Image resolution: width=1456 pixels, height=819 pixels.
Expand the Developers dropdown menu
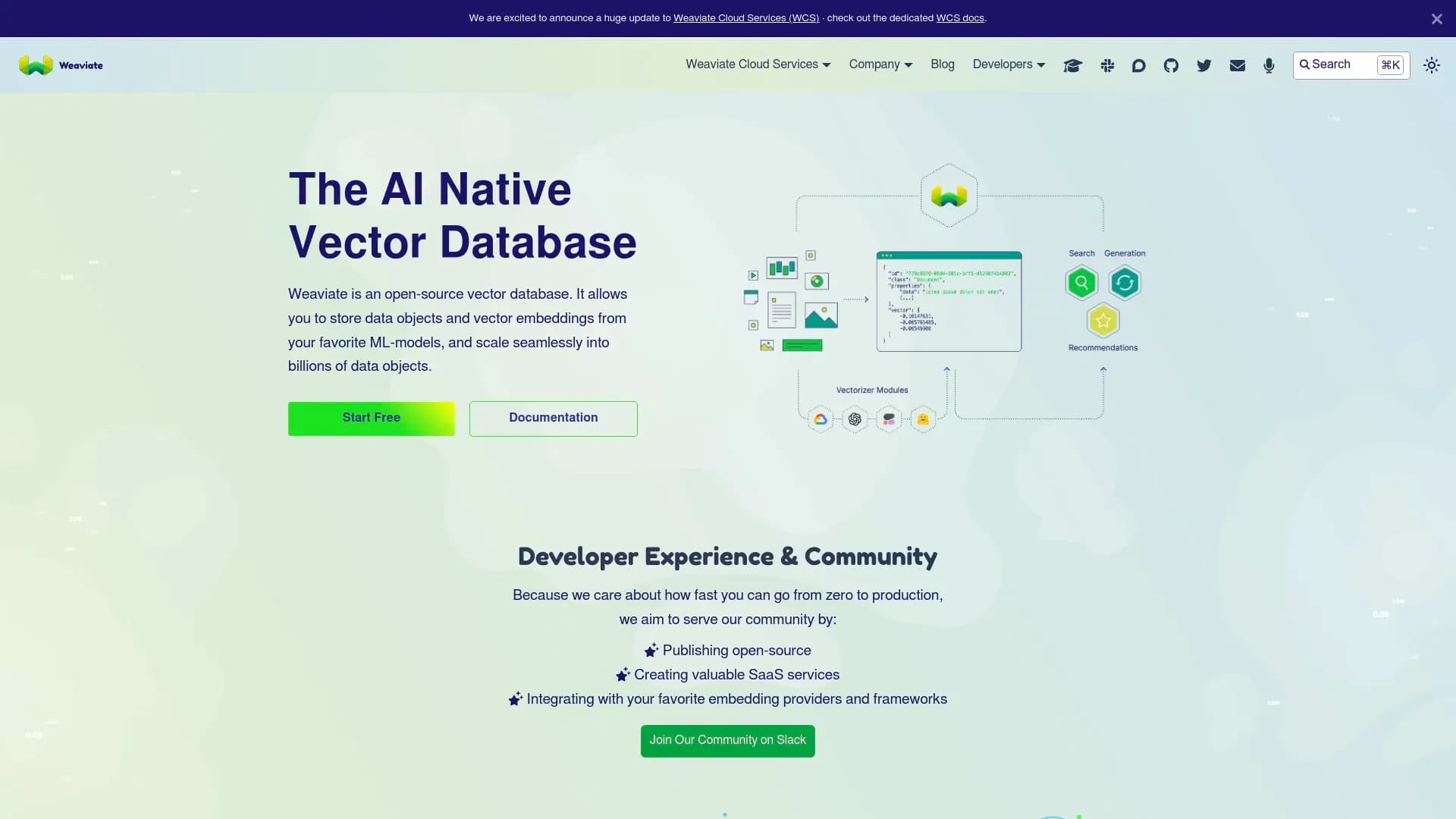coord(1009,64)
